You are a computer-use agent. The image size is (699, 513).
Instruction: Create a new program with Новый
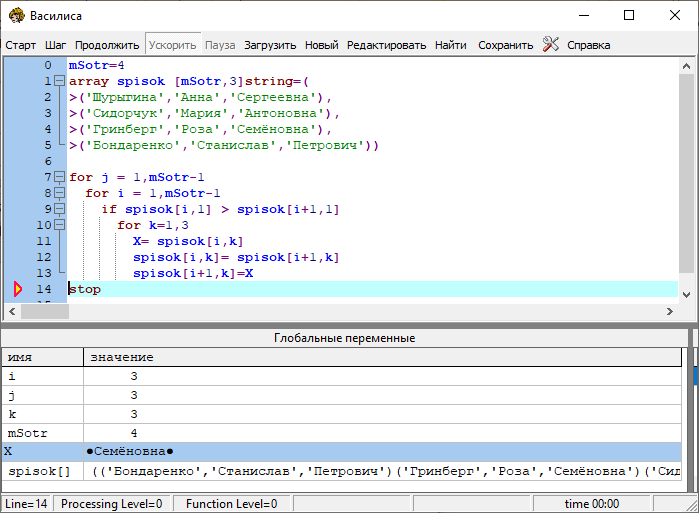[x=321, y=45]
